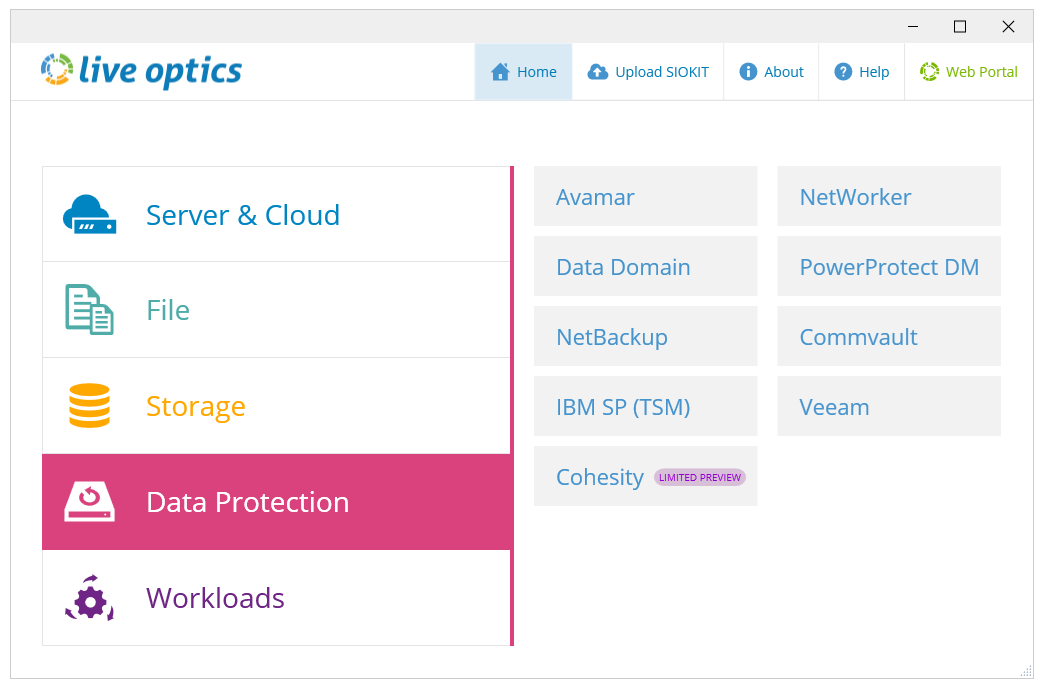
Task: Choose the PowerProtect DM collector
Action: pos(889,266)
